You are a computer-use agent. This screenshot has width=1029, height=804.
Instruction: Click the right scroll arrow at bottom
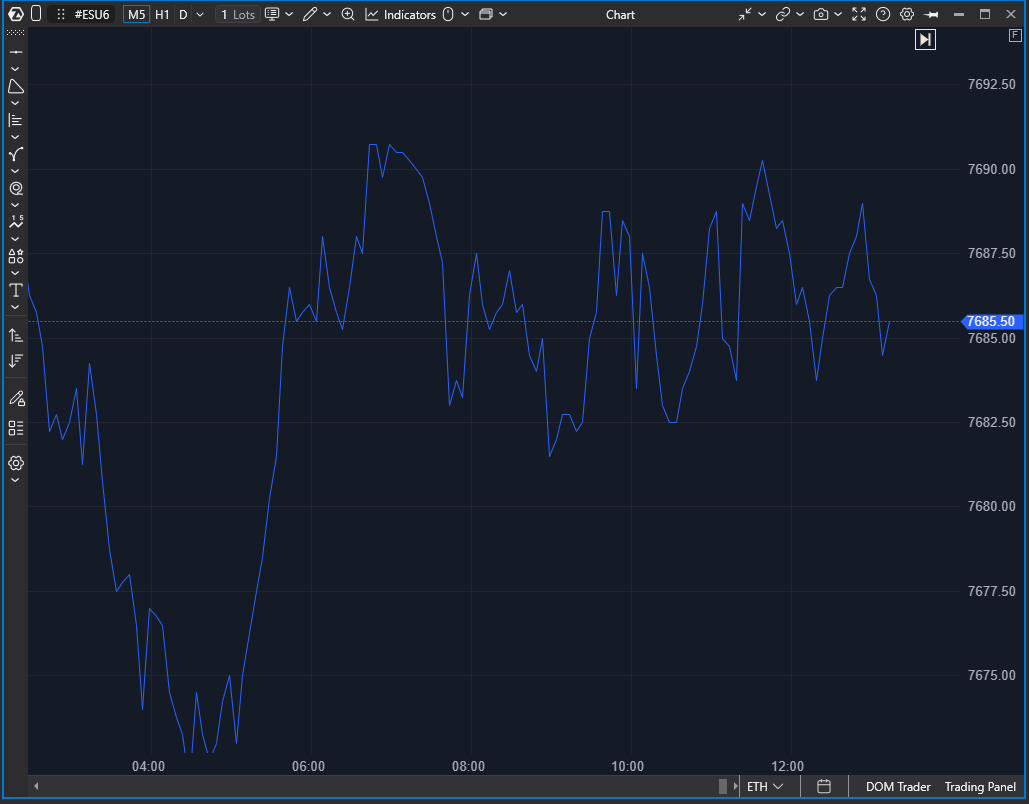click(x=735, y=786)
